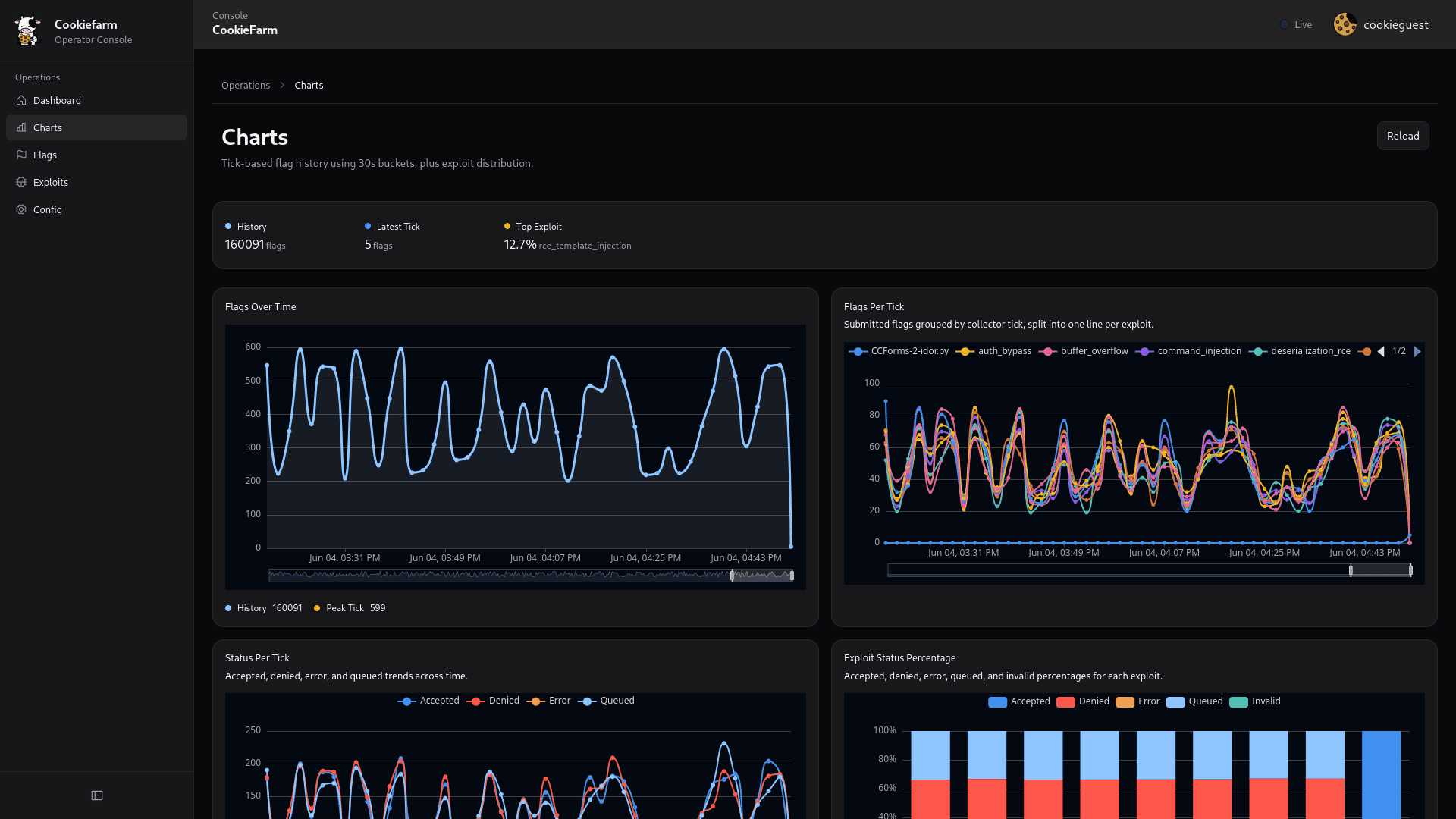The width and height of the screenshot is (1456, 819).
Task: Click Peak Tick 599 label
Action: 350,608
